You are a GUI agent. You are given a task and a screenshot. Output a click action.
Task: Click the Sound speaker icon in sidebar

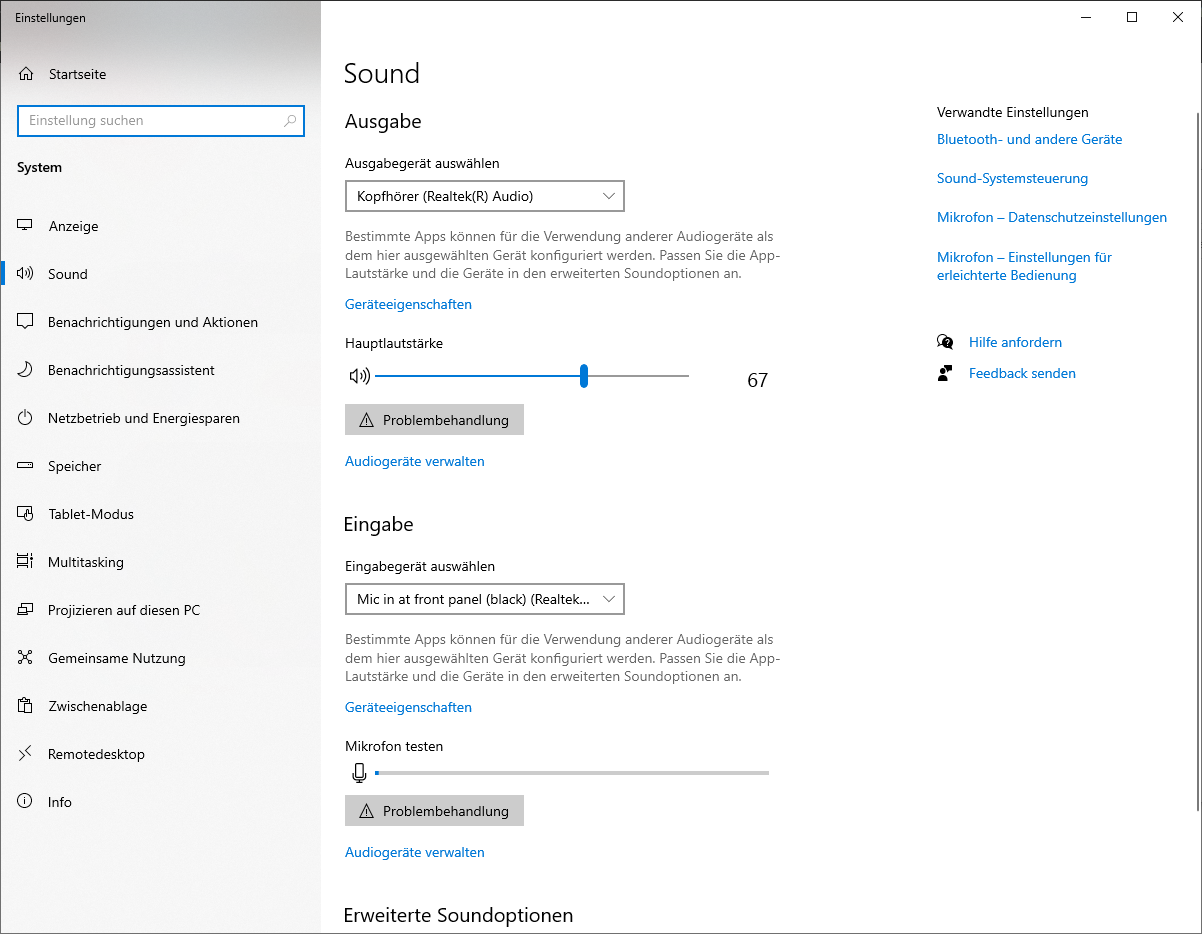(x=26, y=274)
